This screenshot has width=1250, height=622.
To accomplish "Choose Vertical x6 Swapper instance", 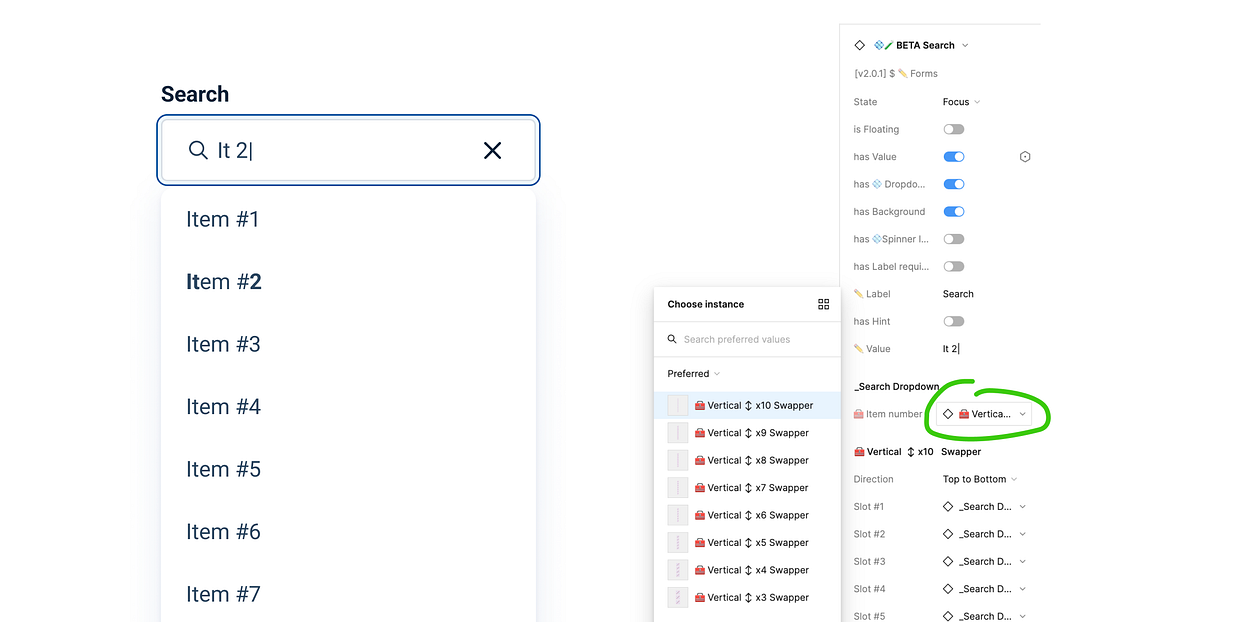I will pyautogui.click(x=747, y=515).
